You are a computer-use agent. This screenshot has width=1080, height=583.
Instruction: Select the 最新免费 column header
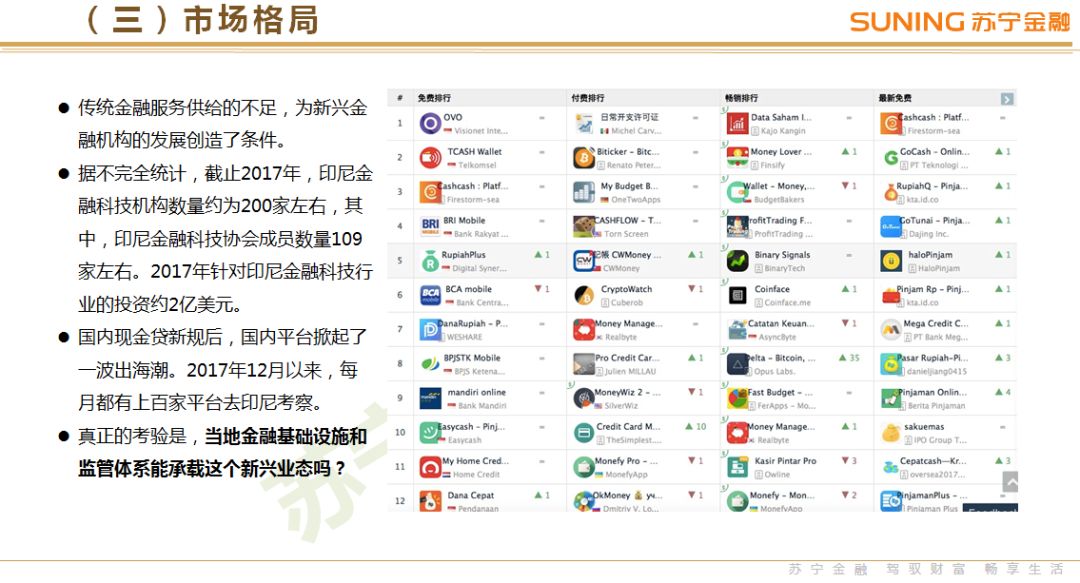tap(895, 99)
